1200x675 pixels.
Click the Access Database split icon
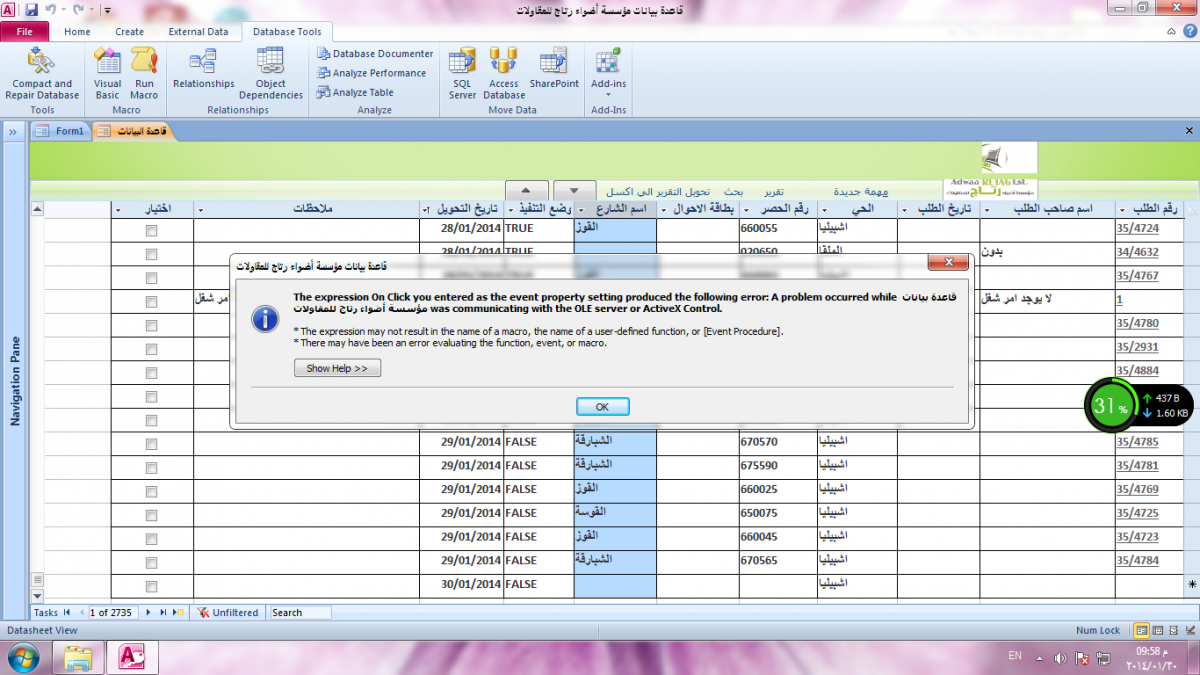click(x=503, y=60)
